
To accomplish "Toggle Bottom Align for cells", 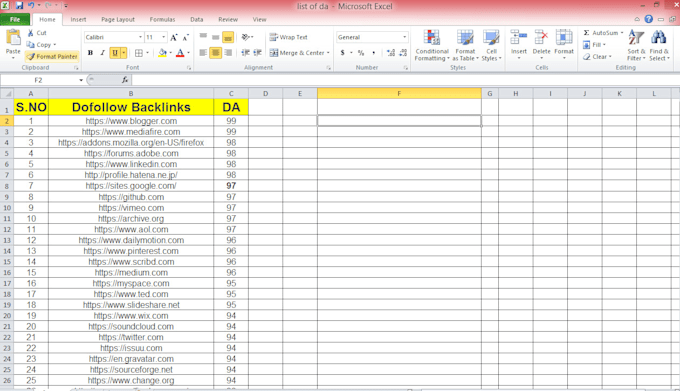I will coord(228,37).
